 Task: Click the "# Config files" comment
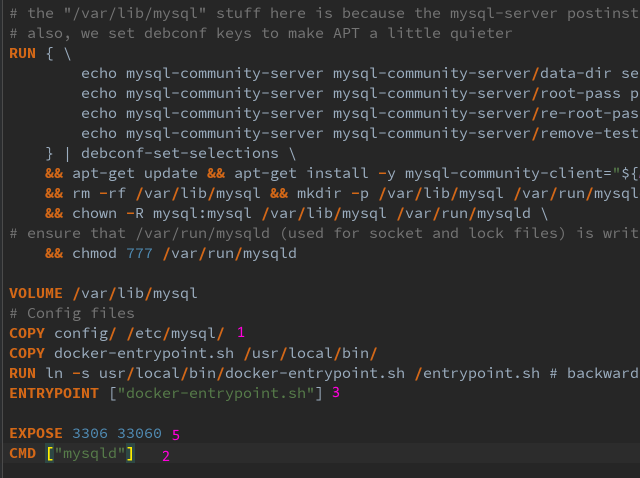(x=72, y=313)
